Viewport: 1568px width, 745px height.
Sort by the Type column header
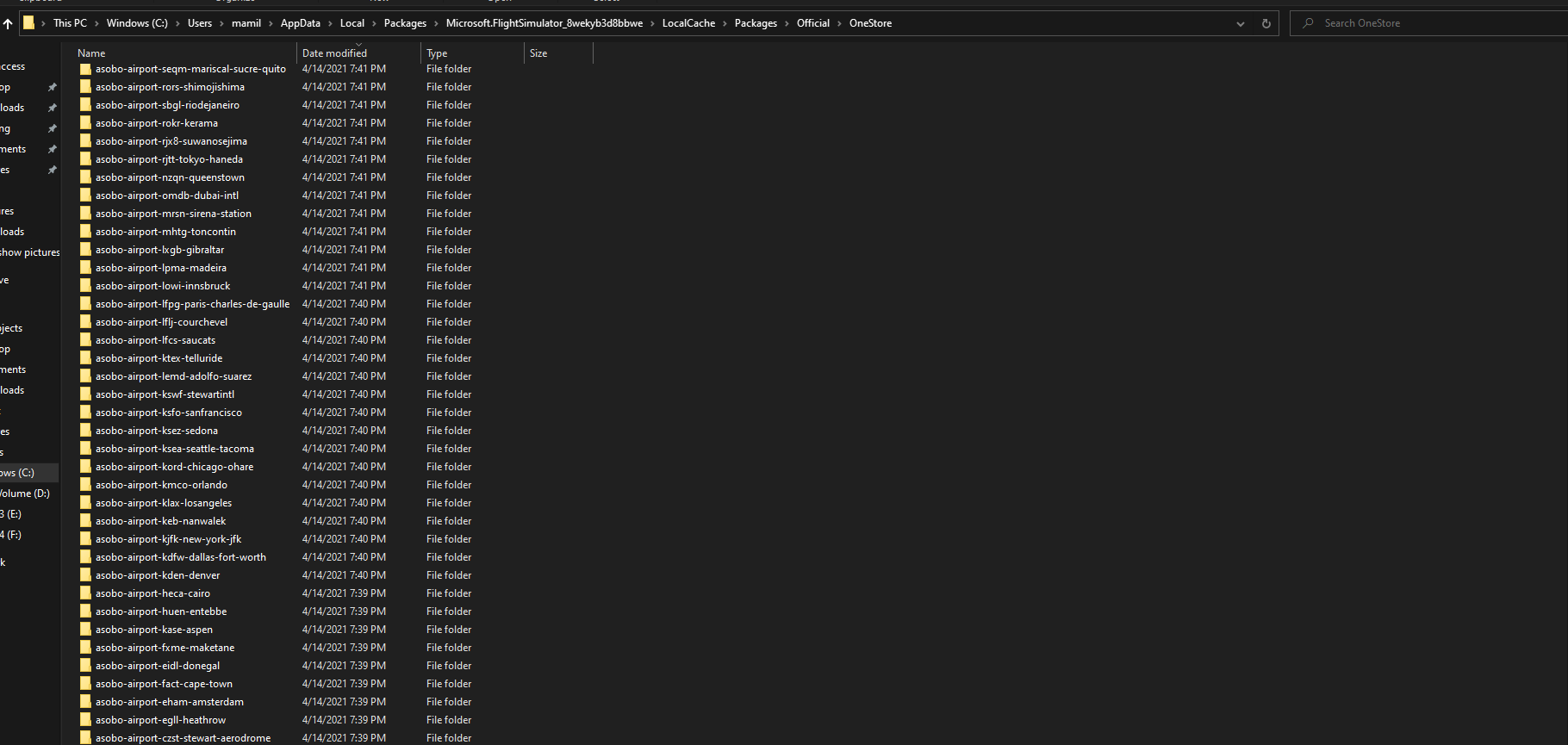[x=437, y=53]
